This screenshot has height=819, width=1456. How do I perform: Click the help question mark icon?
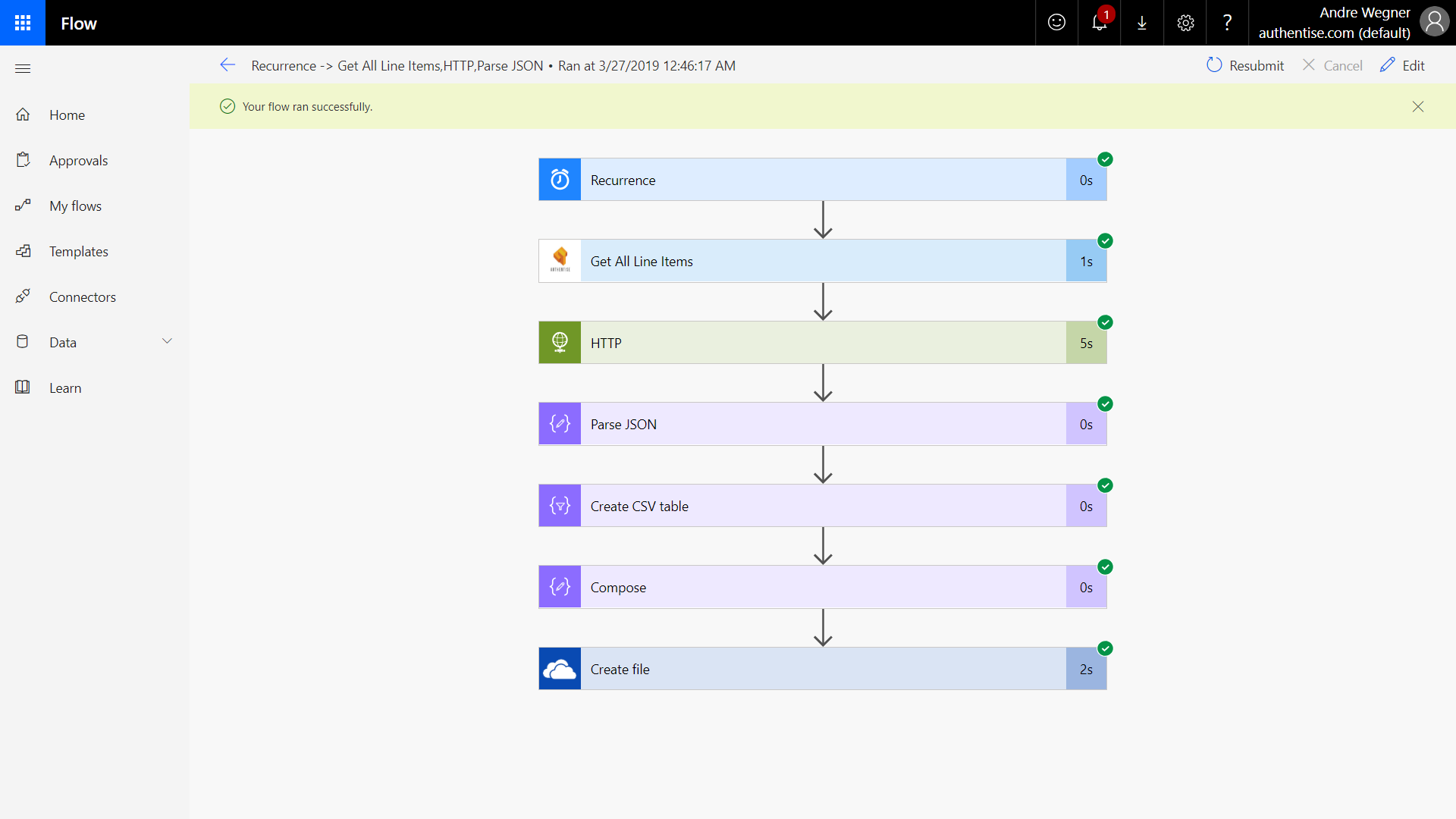coord(1227,23)
